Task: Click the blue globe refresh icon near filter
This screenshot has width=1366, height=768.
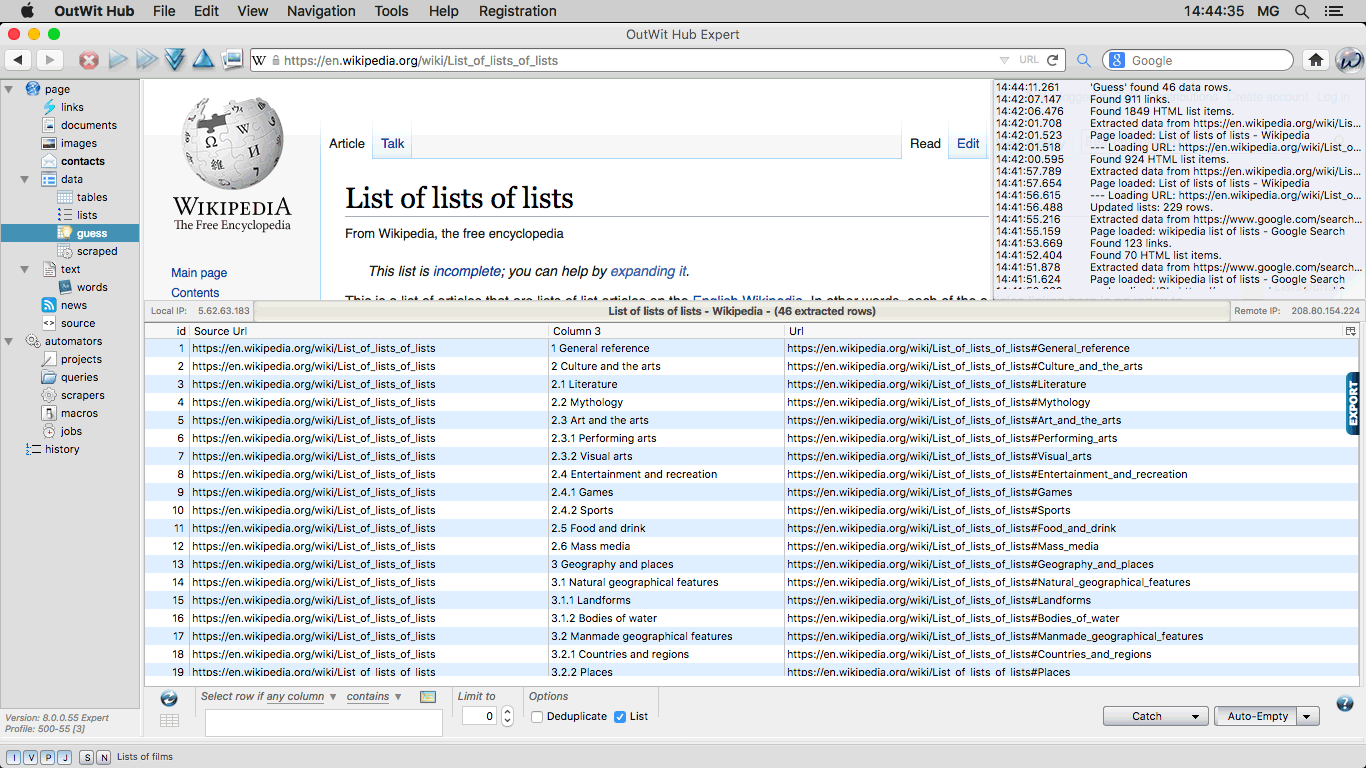Action: (x=169, y=698)
